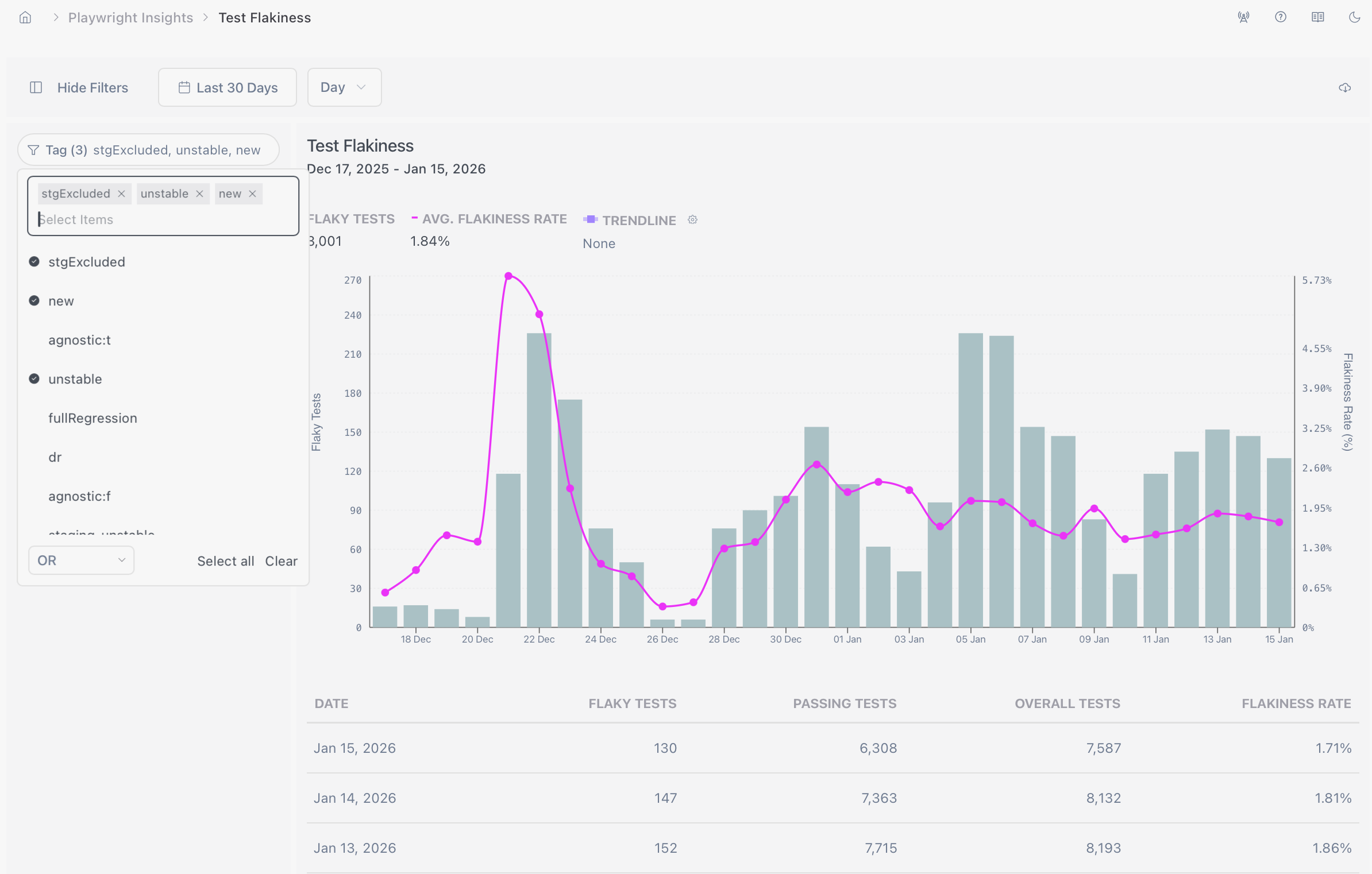Sort by Flakiness Rate column header
The image size is (1372, 874).
tap(1296, 704)
